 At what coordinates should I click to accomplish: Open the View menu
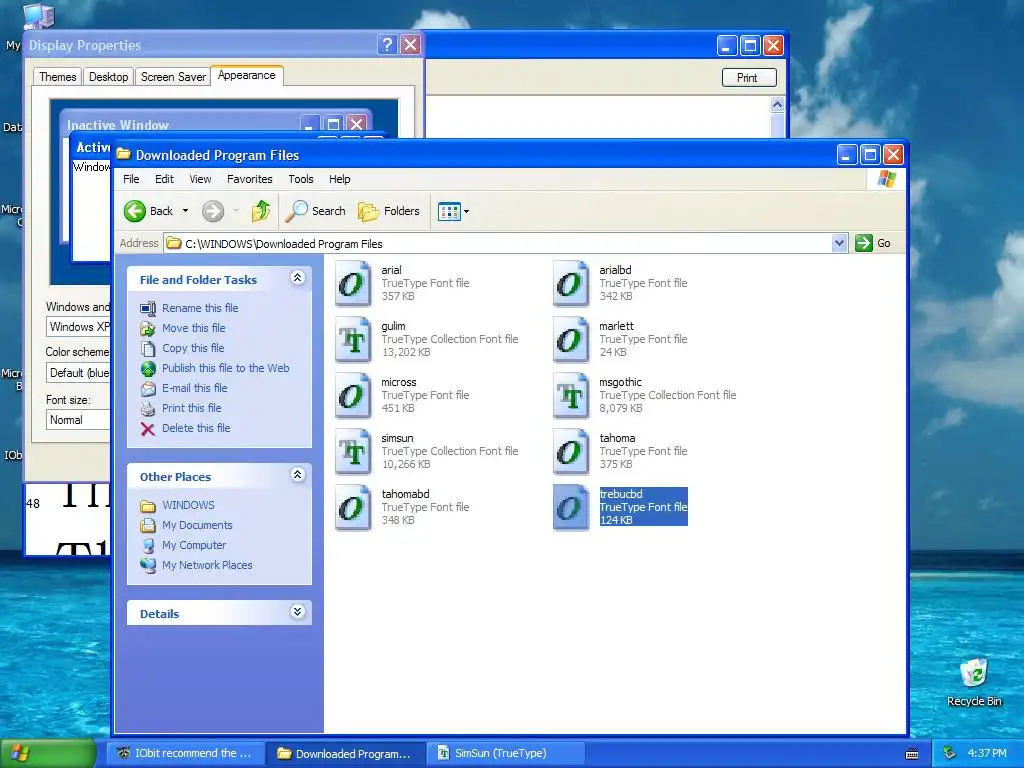[200, 179]
